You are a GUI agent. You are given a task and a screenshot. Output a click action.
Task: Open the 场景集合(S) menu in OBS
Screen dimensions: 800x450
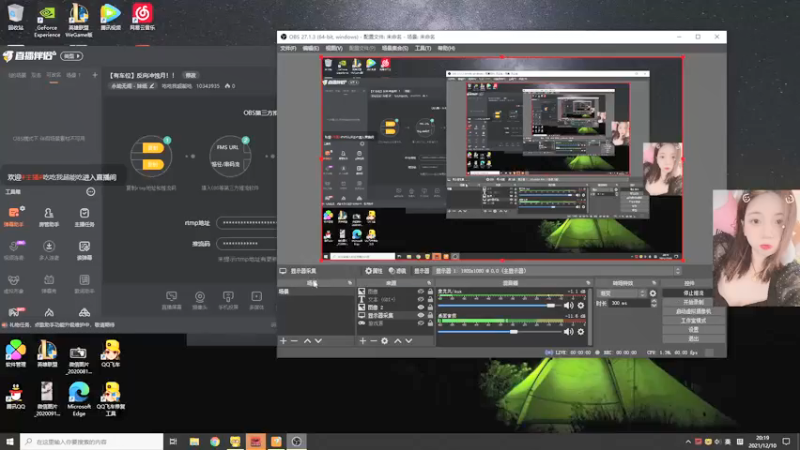pos(395,48)
